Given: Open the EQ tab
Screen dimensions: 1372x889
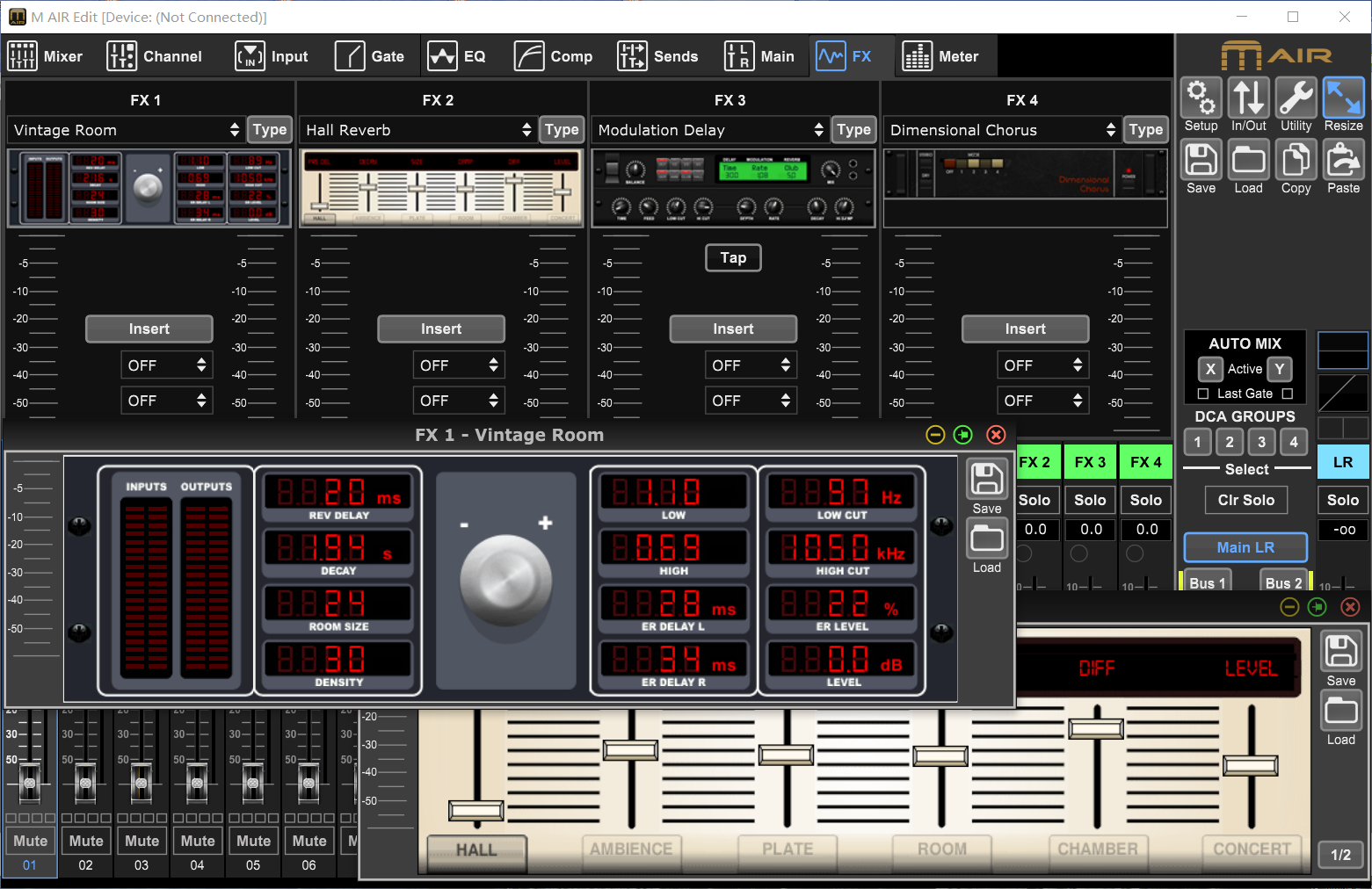Looking at the screenshot, I should point(457,56).
